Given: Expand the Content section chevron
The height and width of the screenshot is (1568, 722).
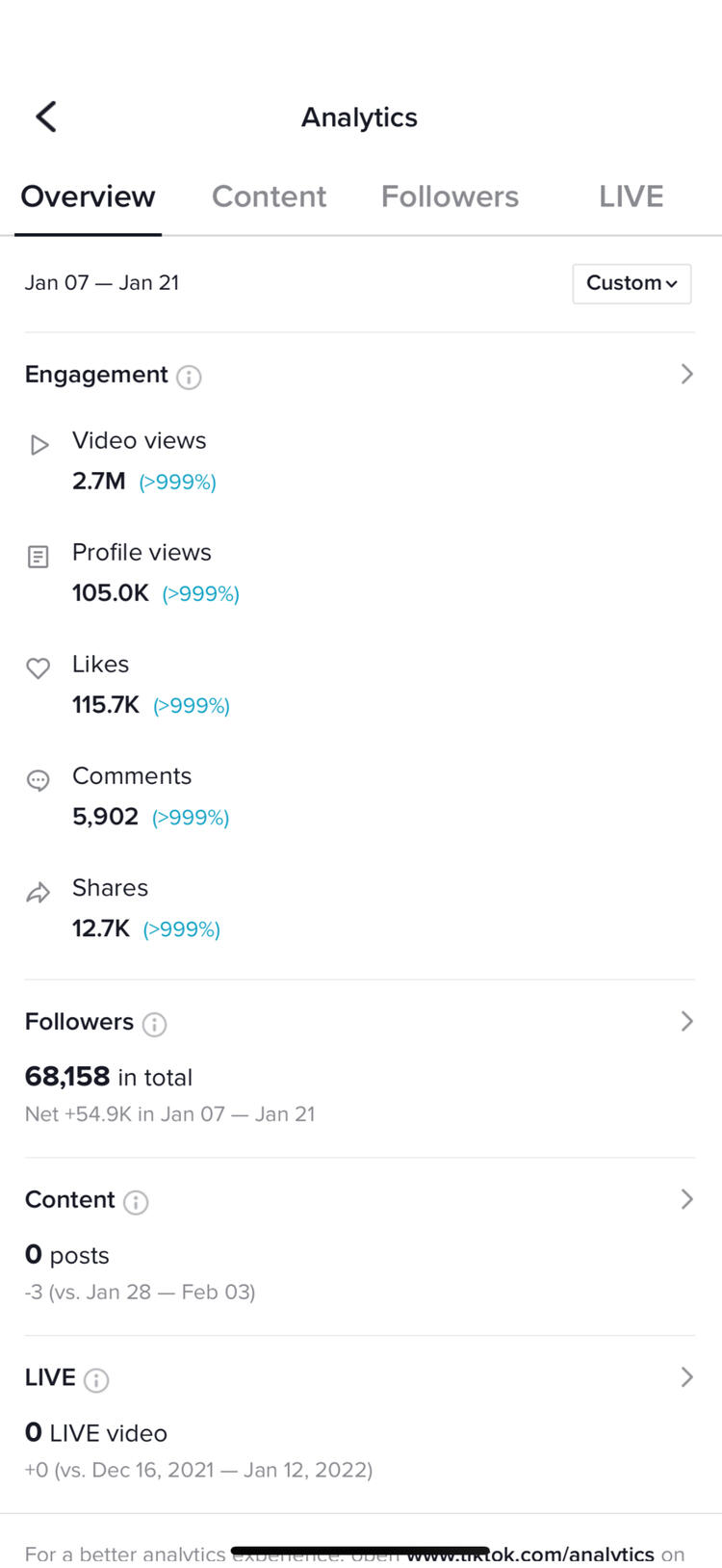Looking at the screenshot, I should point(686,1199).
